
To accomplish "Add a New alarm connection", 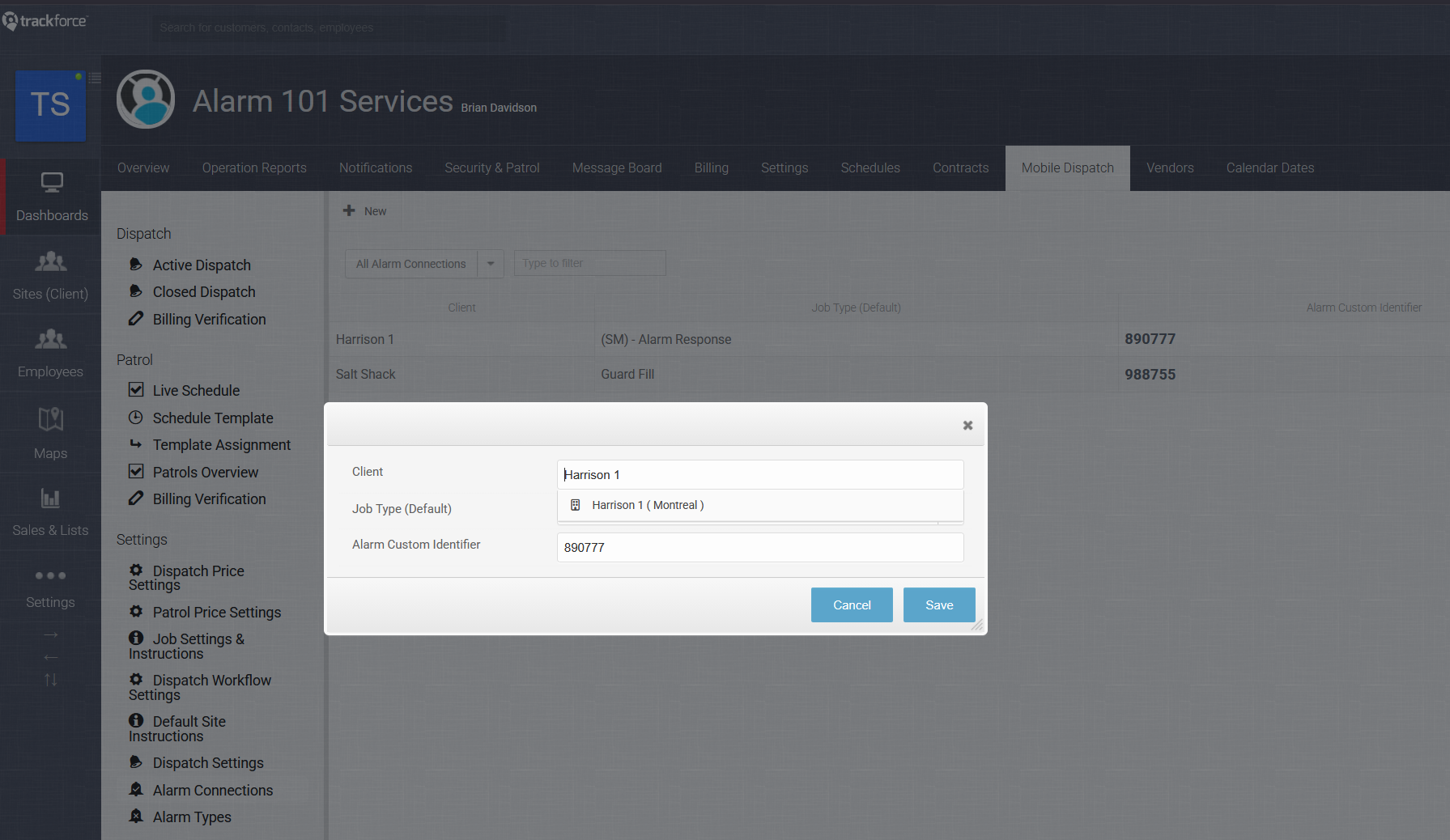I will click(365, 211).
